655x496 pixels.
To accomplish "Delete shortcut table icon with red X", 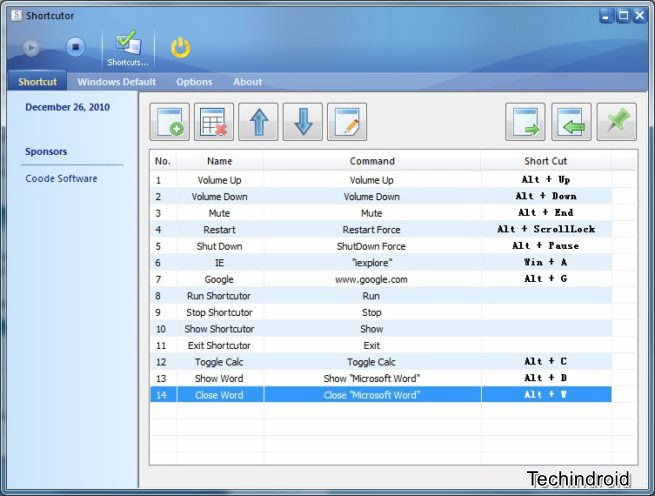I will [x=214, y=122].
